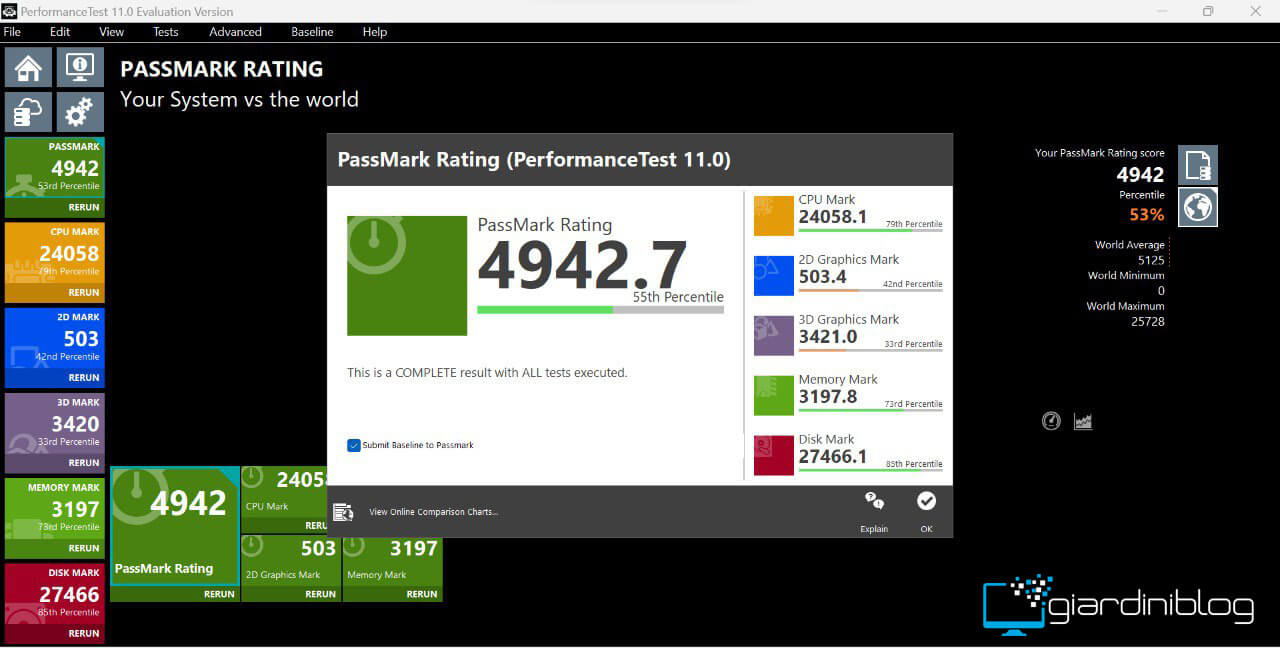Click the Explain question icon

pyautogui.click(x=874, y=502)
